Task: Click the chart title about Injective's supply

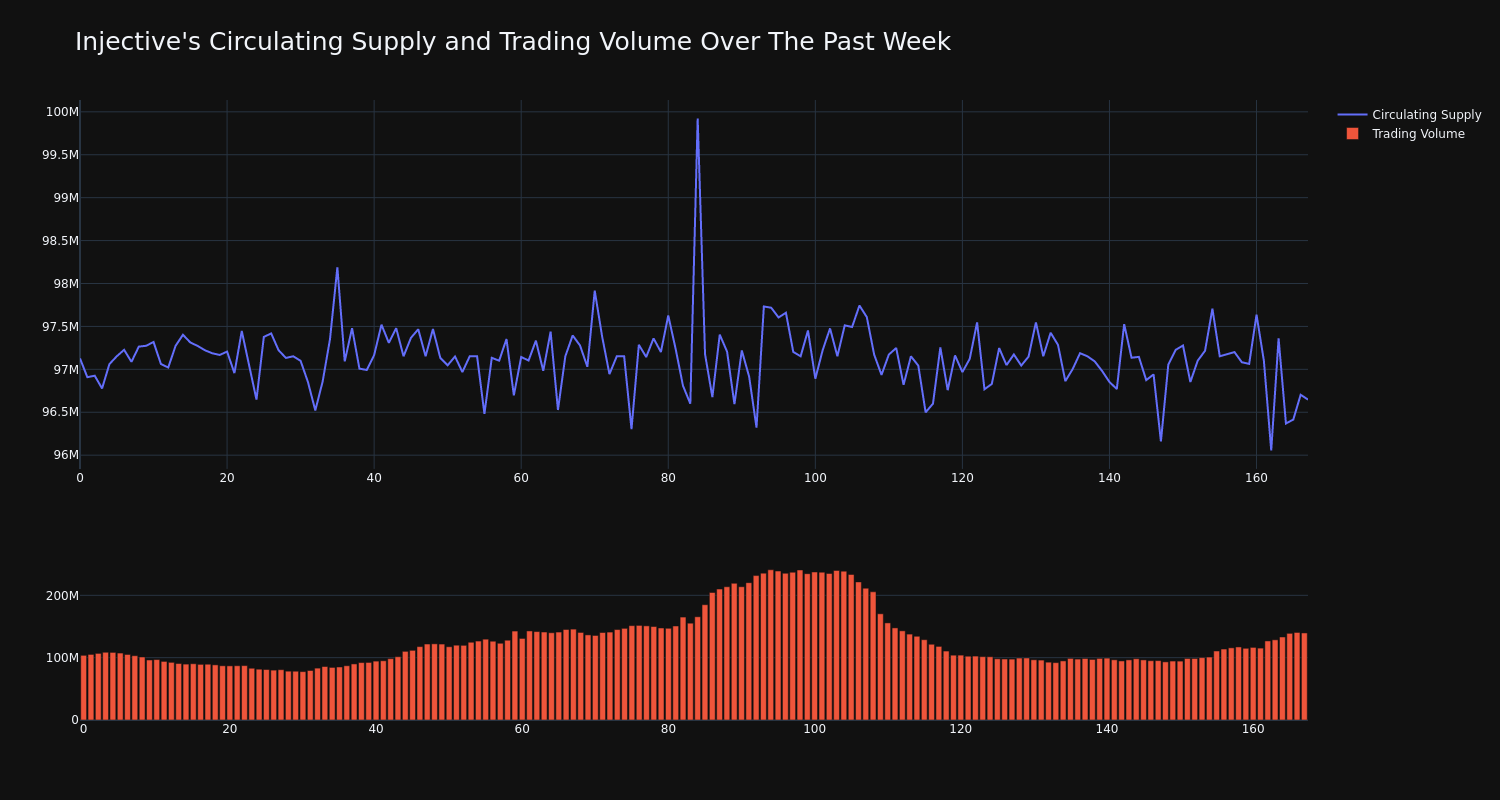Action: [513, 42]
